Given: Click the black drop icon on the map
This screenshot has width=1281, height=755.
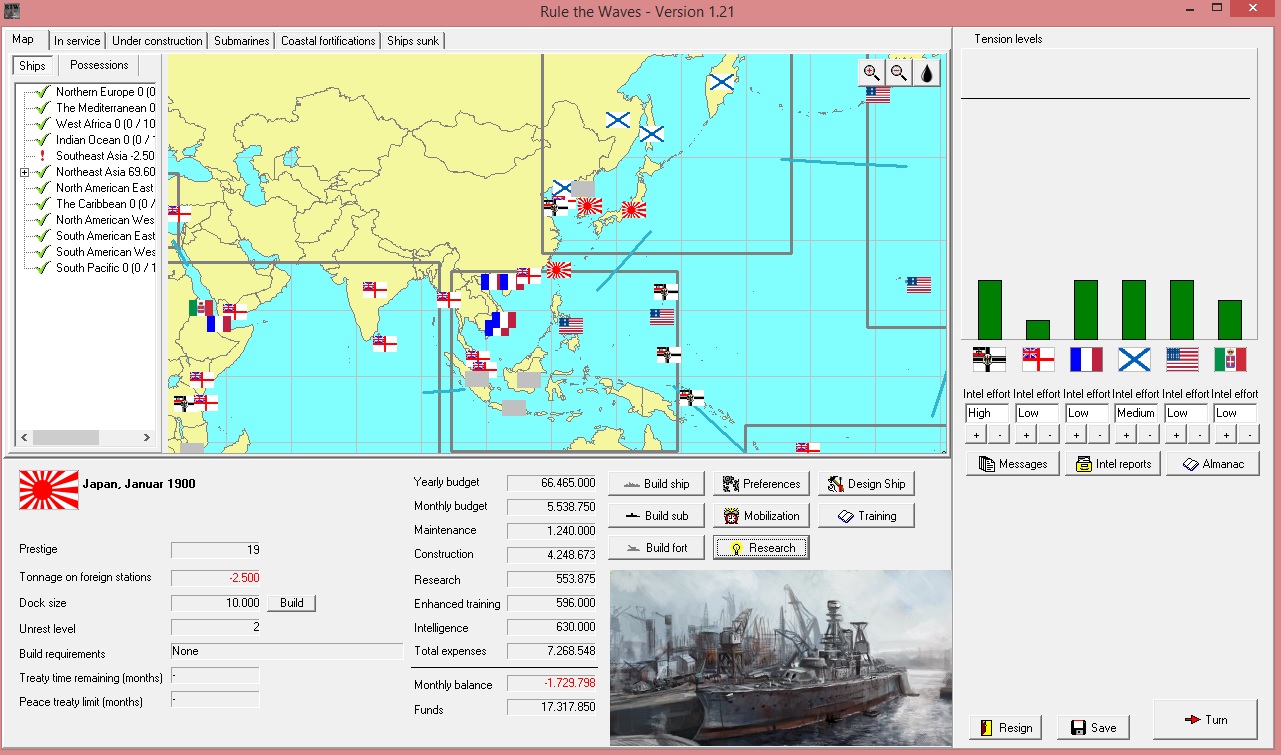Looking at the screenshot, I should 927,72.
